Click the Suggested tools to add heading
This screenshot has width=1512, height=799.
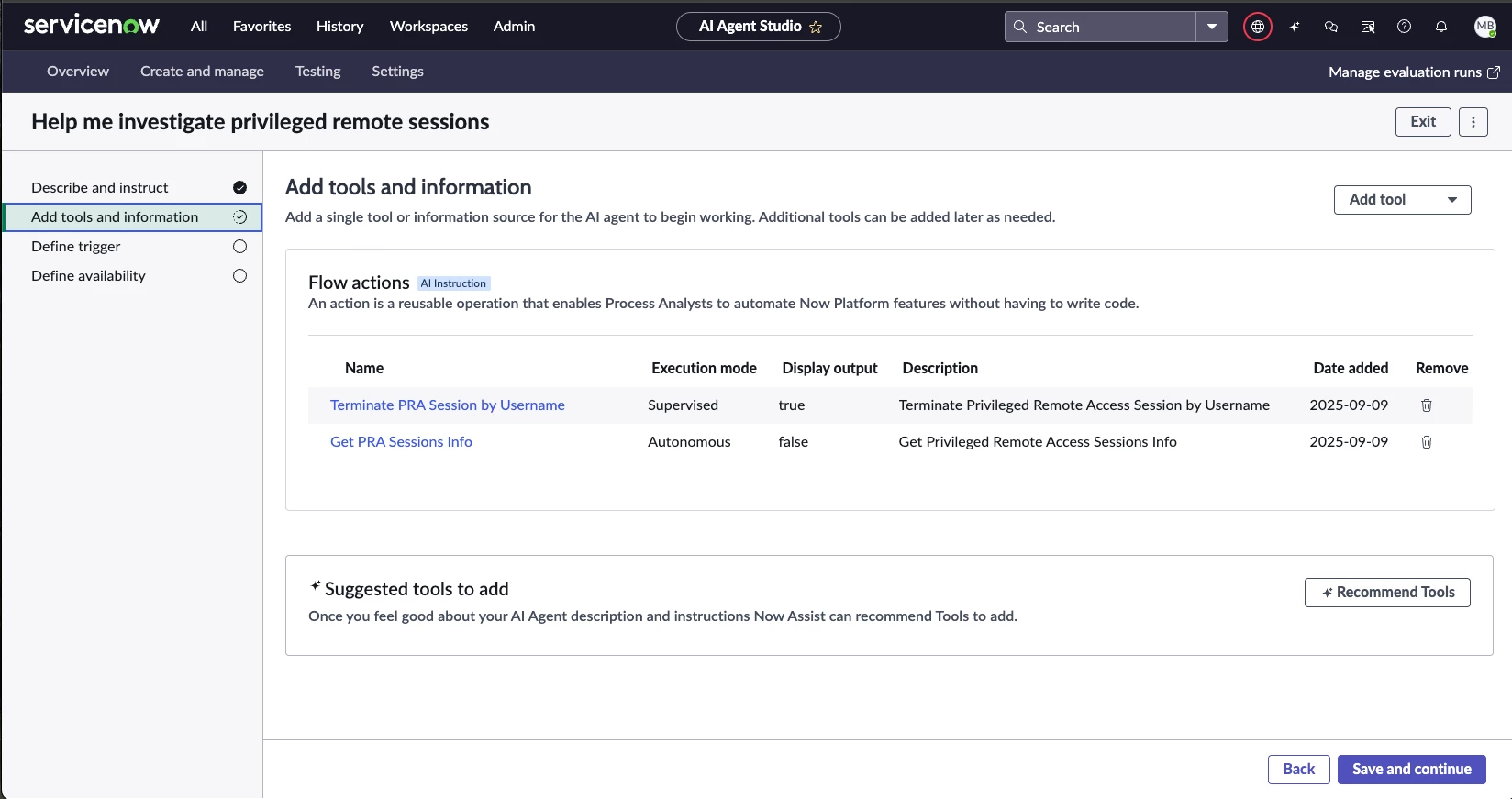pos(417,590)
